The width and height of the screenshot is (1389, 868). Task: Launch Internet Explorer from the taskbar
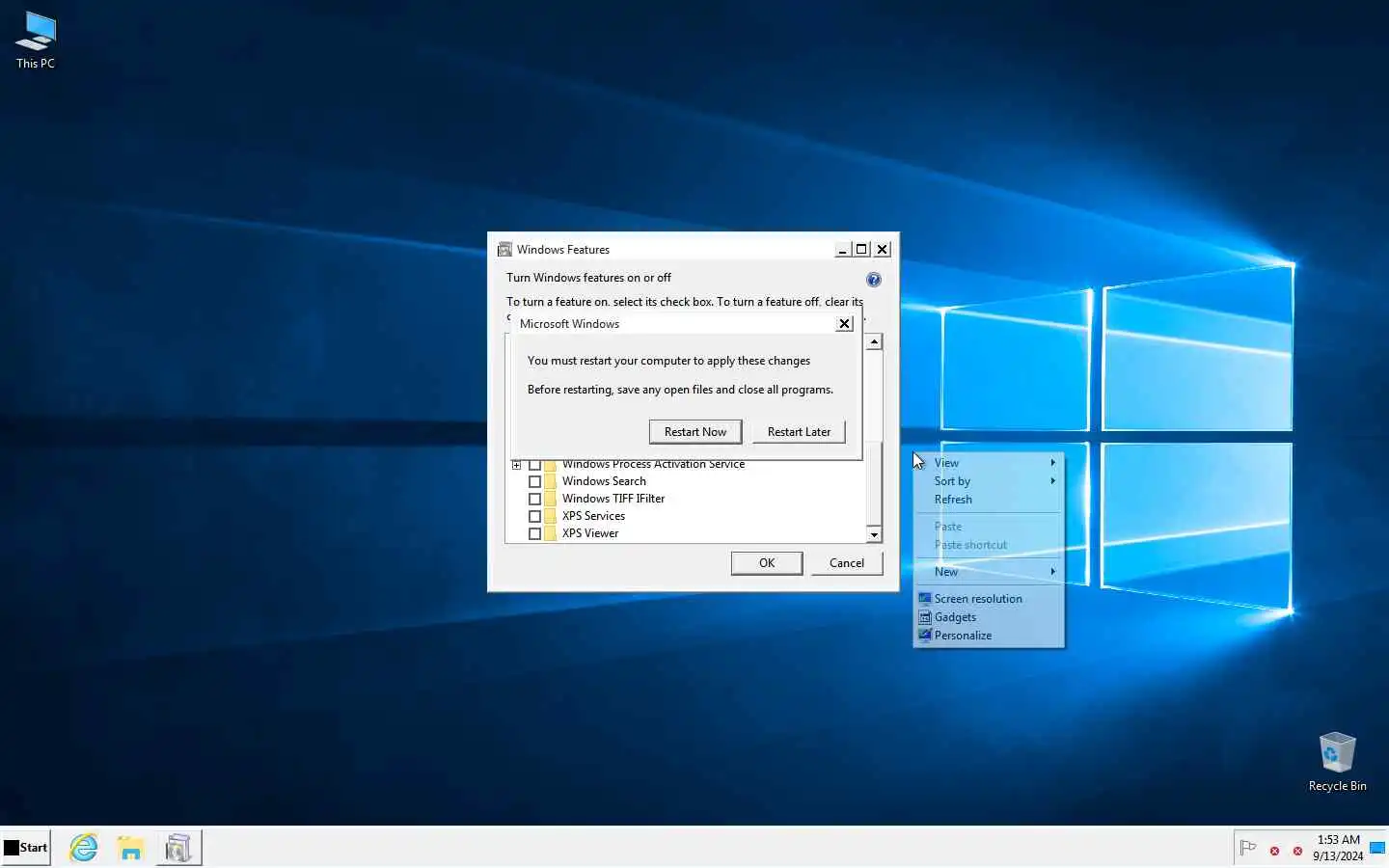click(x=84, y=848)
